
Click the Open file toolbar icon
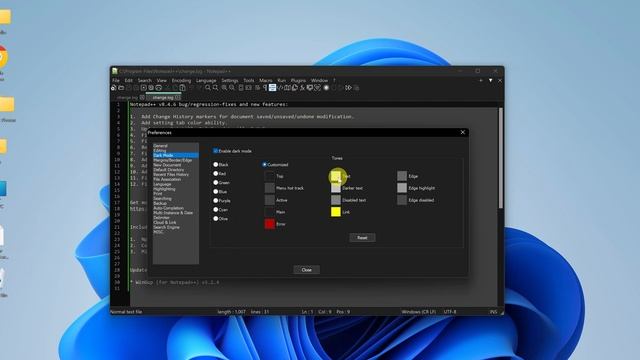coord(121,88)
